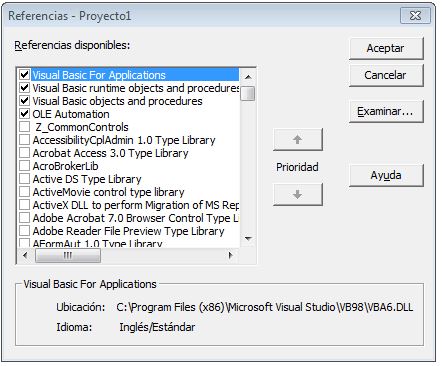Enable the Z_CommonControls reference
Screen dimensions: 442x366
point(24,127)
